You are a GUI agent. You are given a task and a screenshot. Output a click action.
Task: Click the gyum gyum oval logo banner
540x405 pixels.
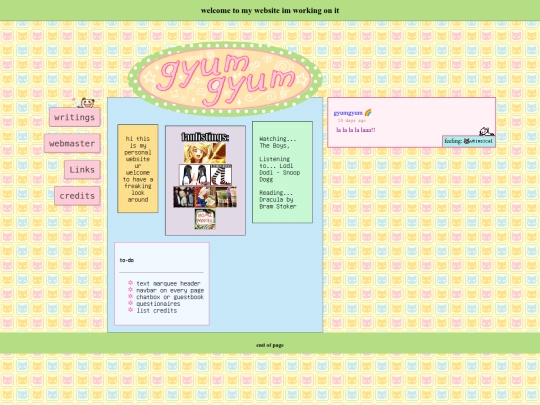tap(225, 79)
